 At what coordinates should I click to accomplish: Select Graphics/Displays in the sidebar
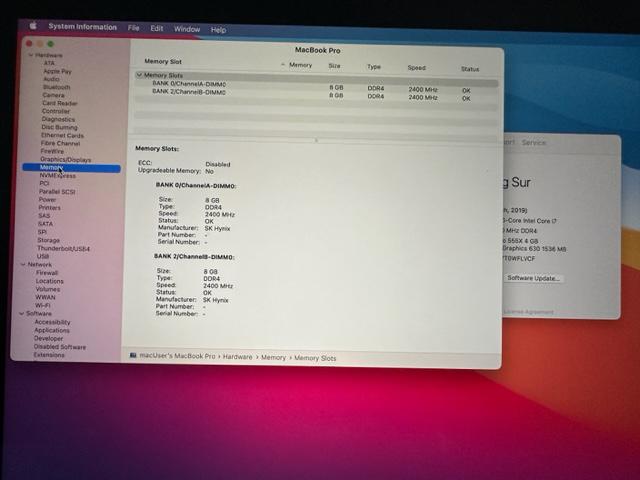tap(65, 159)
